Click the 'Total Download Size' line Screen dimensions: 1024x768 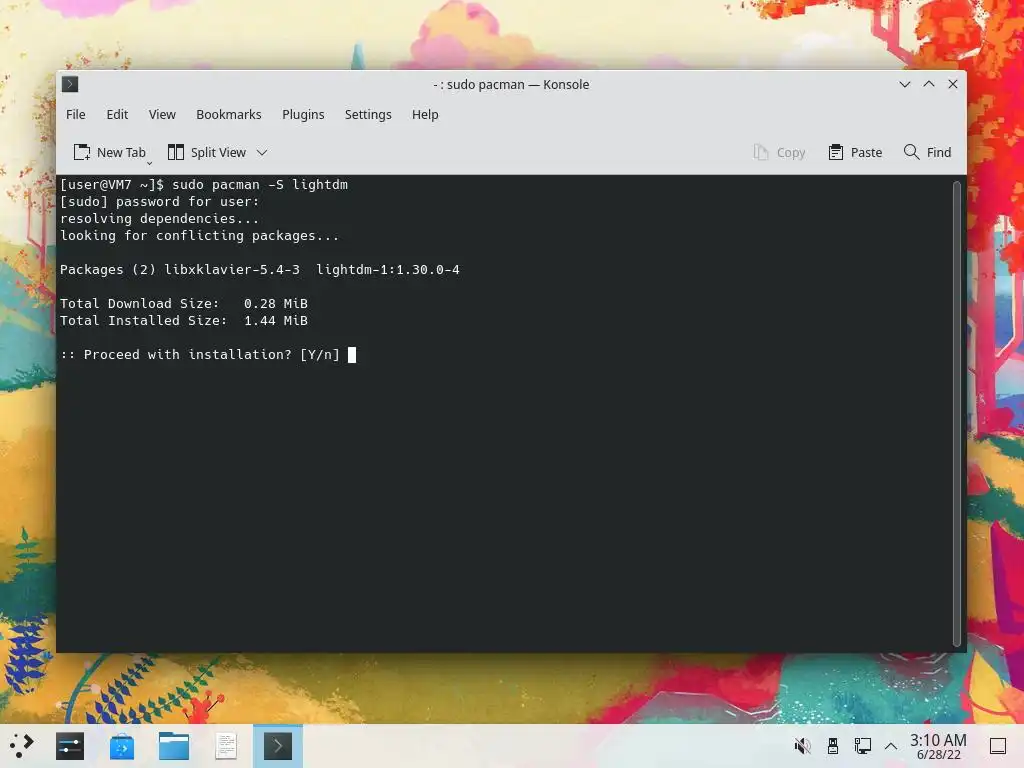(x=184, y=304)
